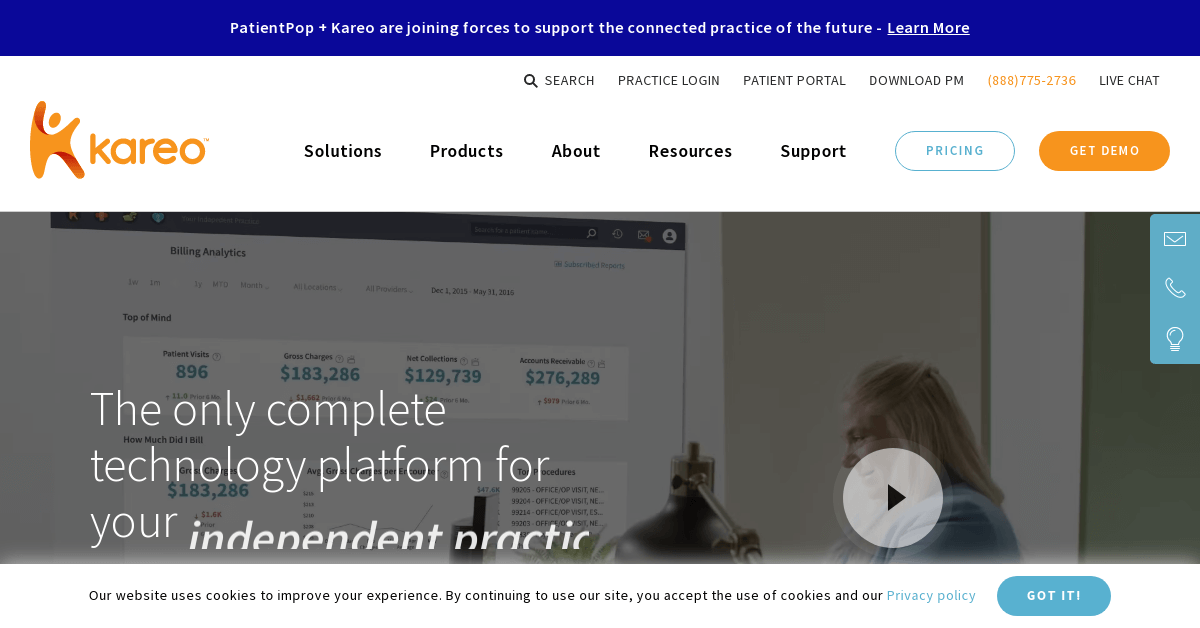Click the Kareo logo
Viewport: 1200px width, 628px height.
tap(119, 140)
